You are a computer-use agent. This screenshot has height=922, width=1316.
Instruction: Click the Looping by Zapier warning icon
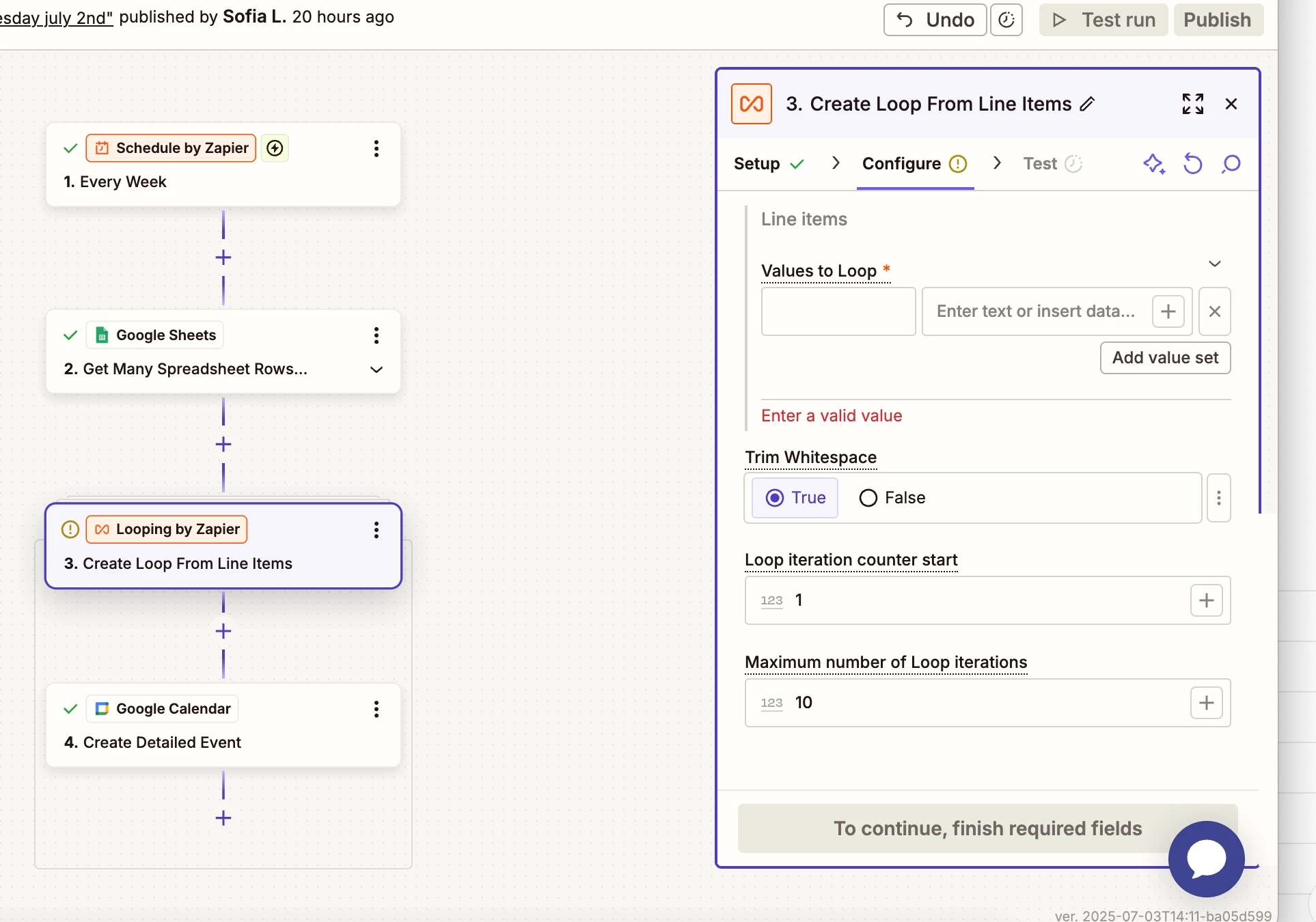70,529
